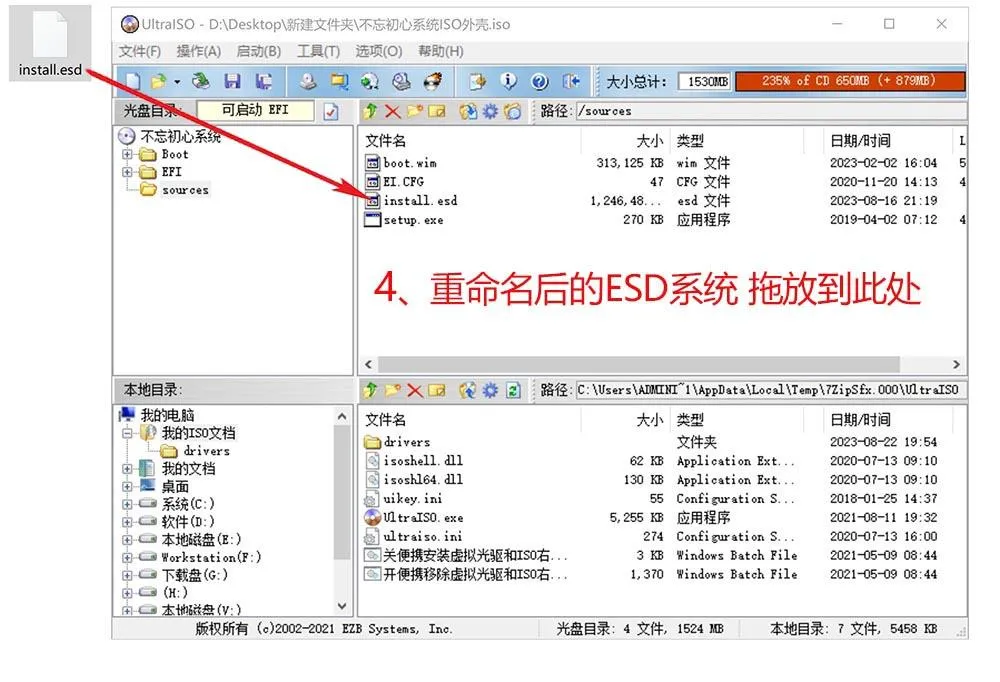Screen dimensions: 1000x682
Task: Click boot image checkmark icon beside 可启动 EFI
Action: 332,111
